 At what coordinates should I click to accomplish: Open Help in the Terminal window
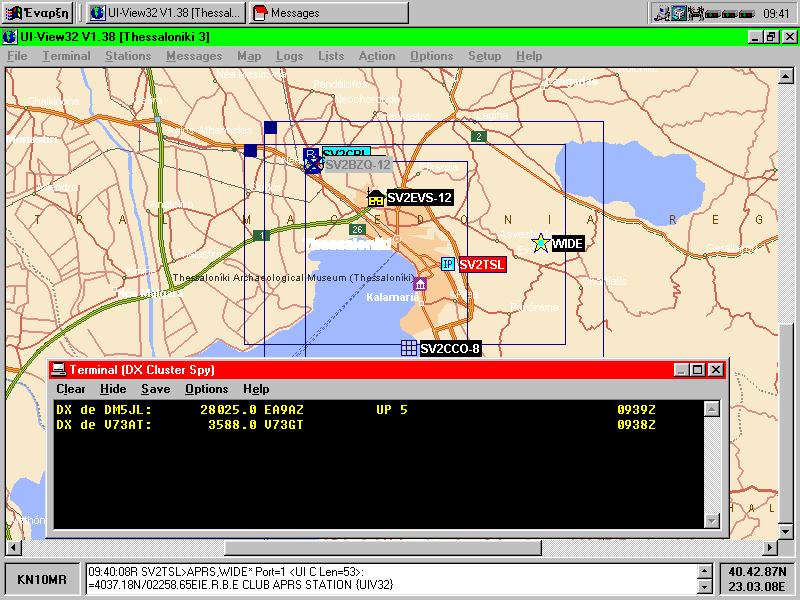256,389
